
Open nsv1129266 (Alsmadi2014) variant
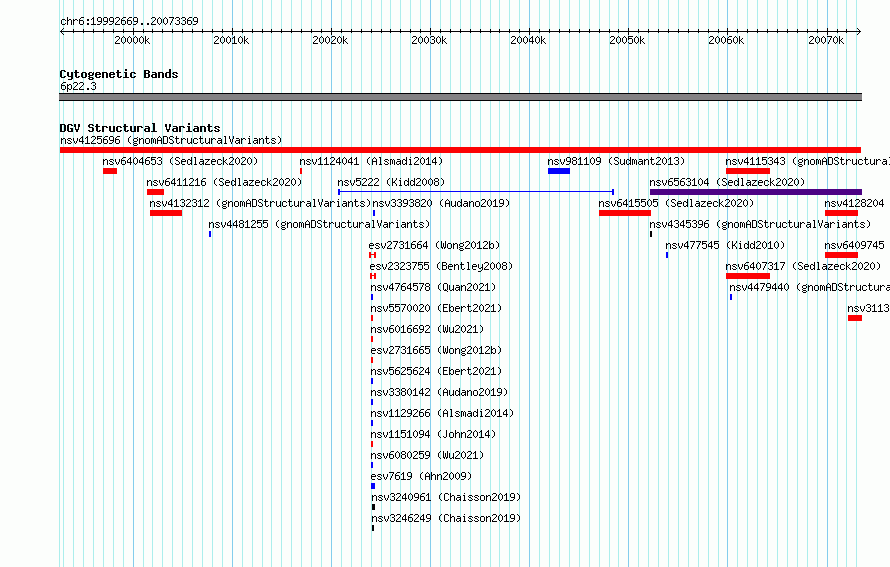coord(442,413)
